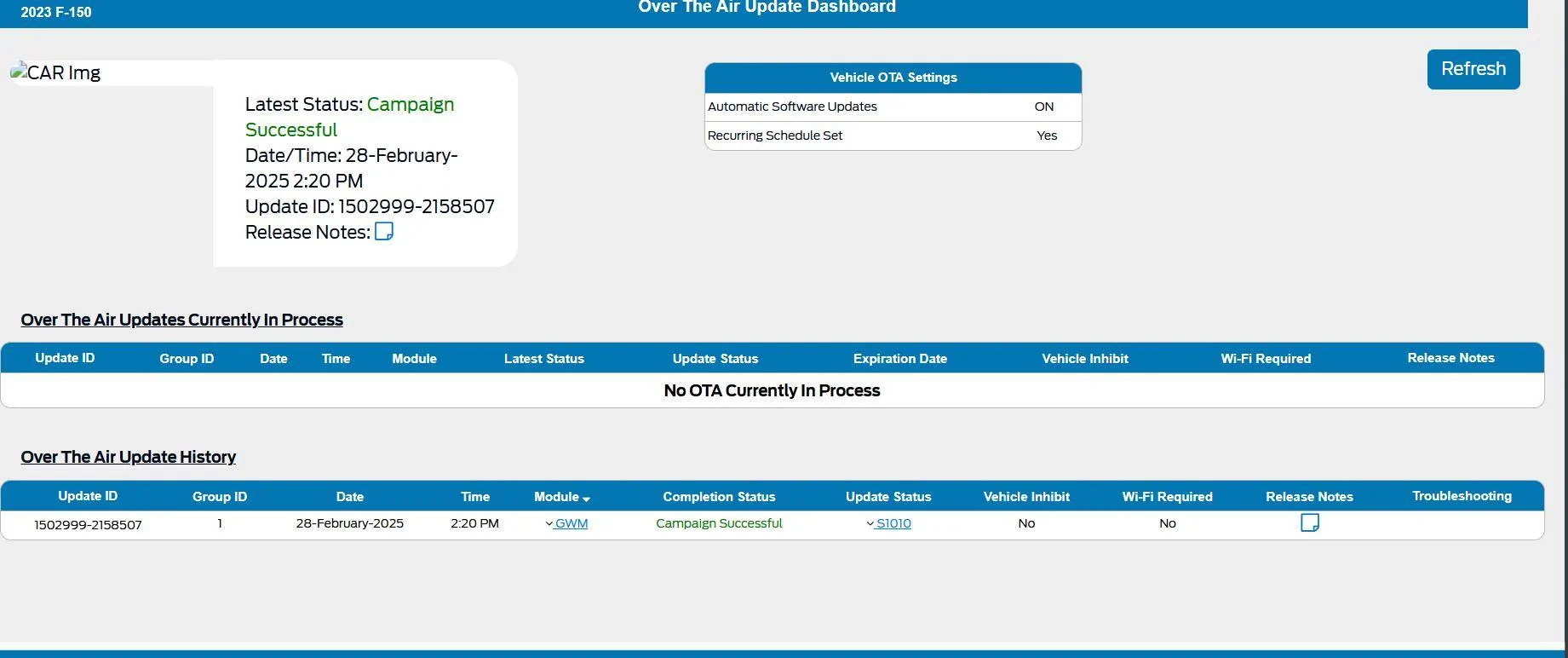
Task: Click Campaign Successful status in history row
Action: tap(719, 523)
